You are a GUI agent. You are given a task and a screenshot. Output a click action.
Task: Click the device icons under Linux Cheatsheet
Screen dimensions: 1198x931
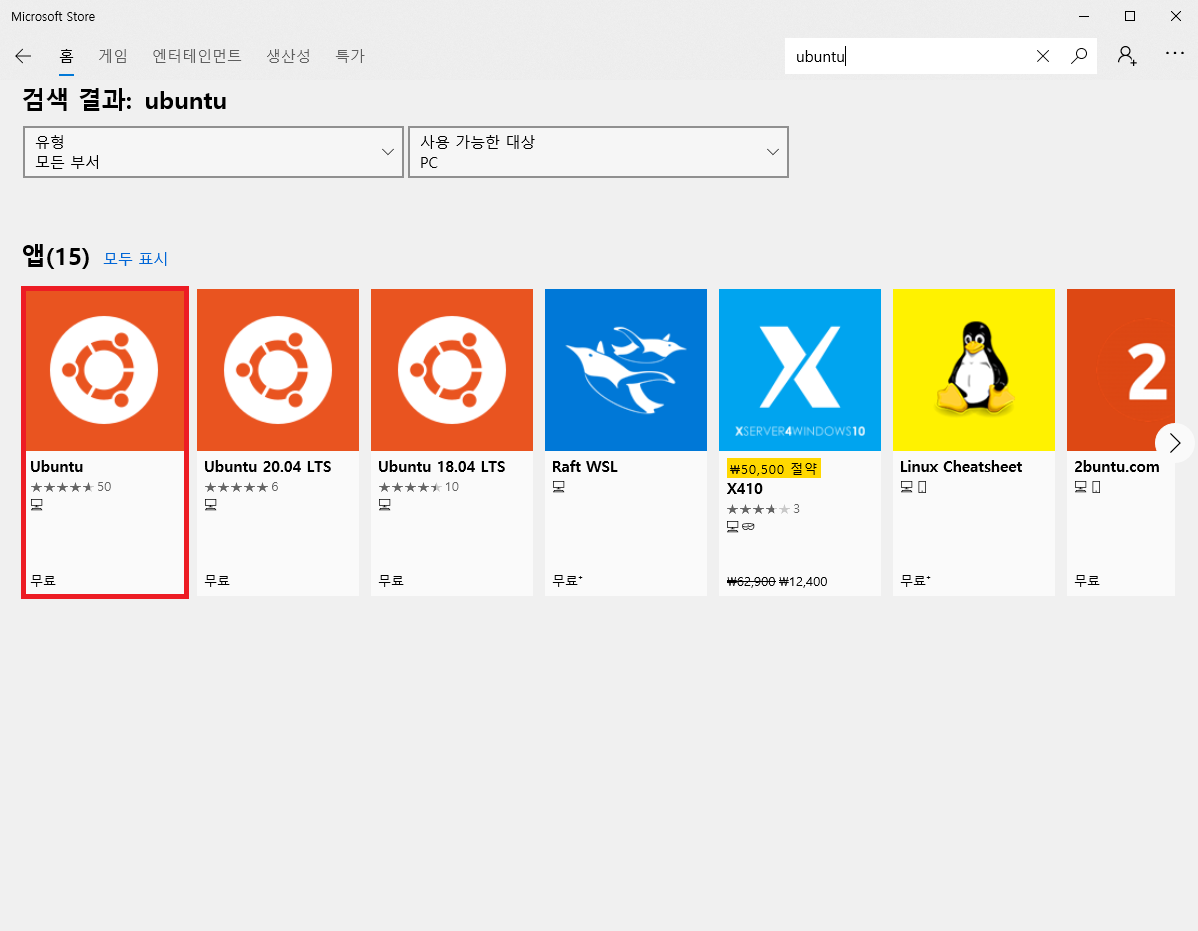tap(913, 487)
